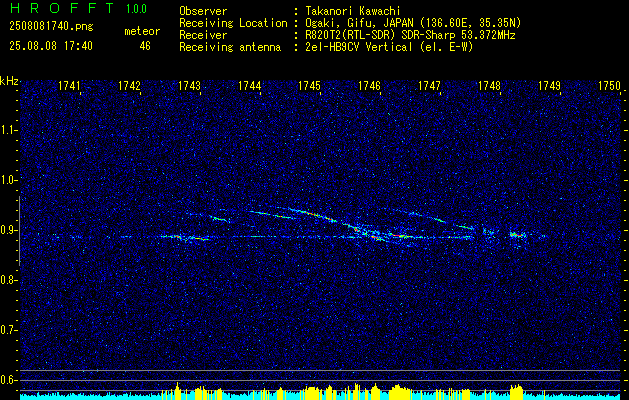Click the 1746 time marker

[369, 86]
